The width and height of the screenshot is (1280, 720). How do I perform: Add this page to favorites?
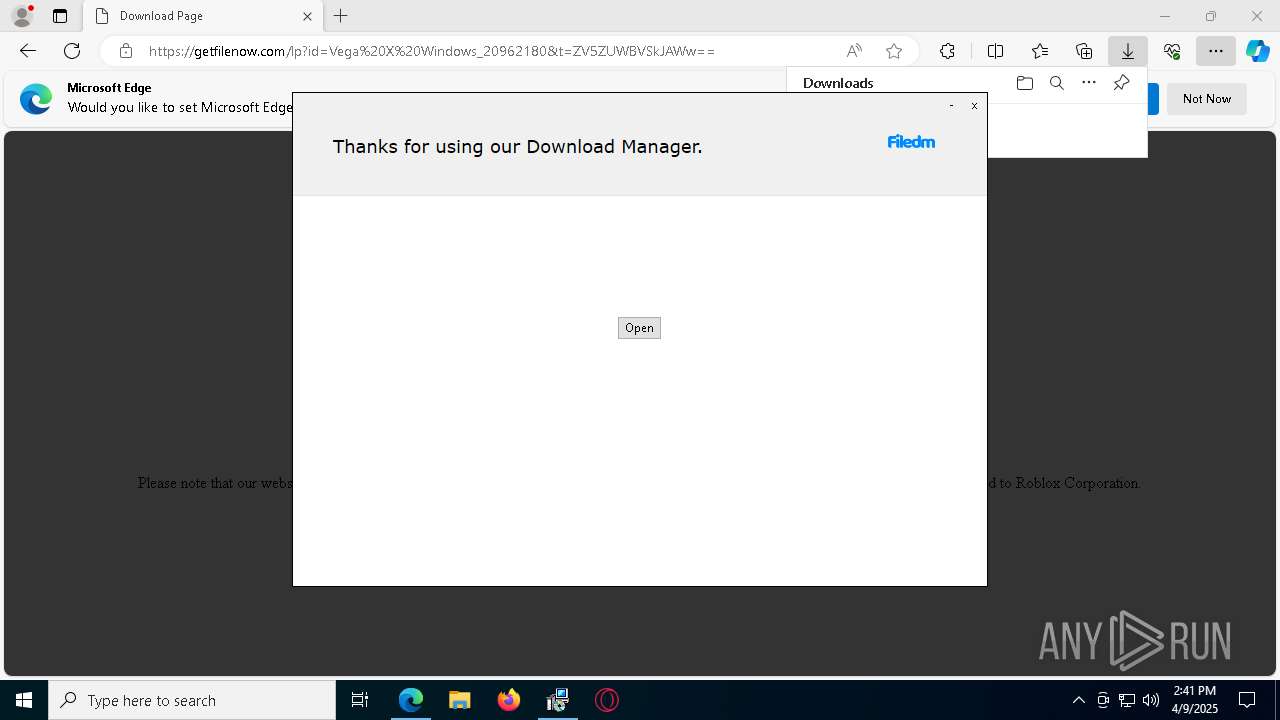[x=894, y=51]
